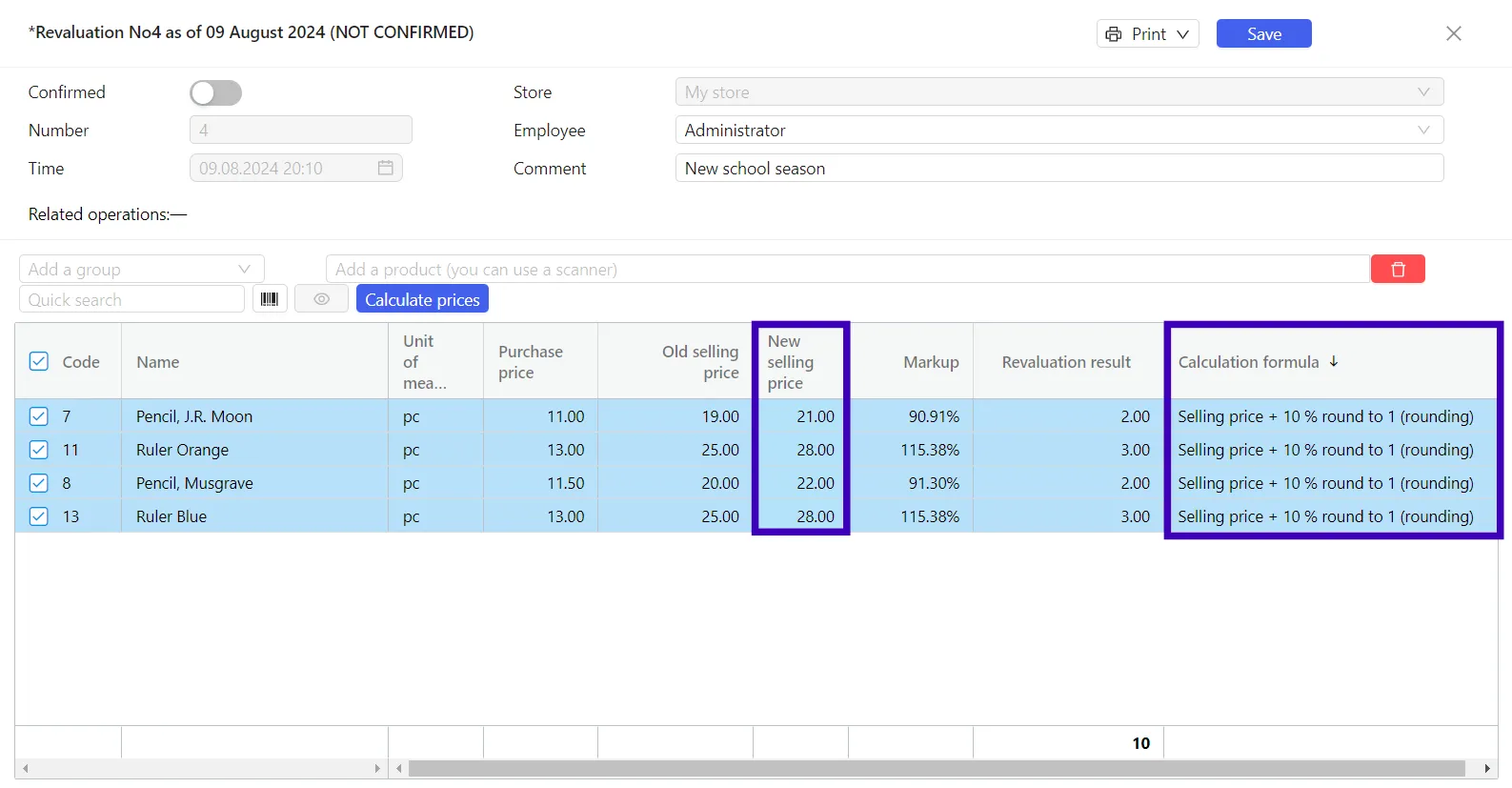Click the calendar icon in Time field
This screenshot has width=1512, height=788.
386,168
